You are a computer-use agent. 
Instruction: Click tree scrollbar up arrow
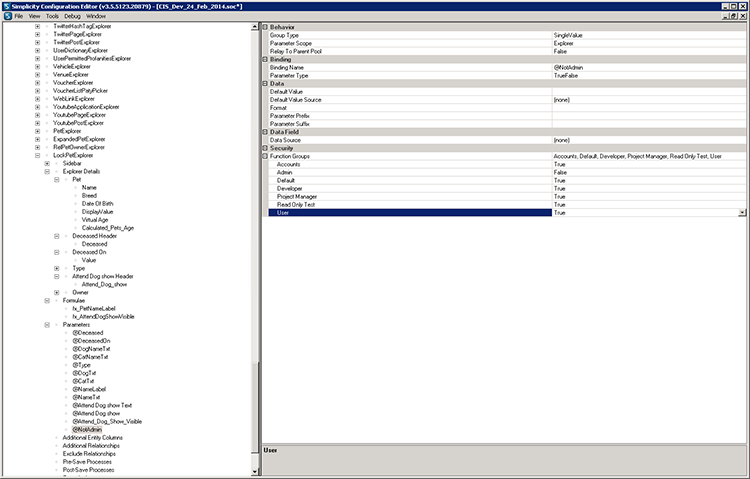click(x=254, y=27)
